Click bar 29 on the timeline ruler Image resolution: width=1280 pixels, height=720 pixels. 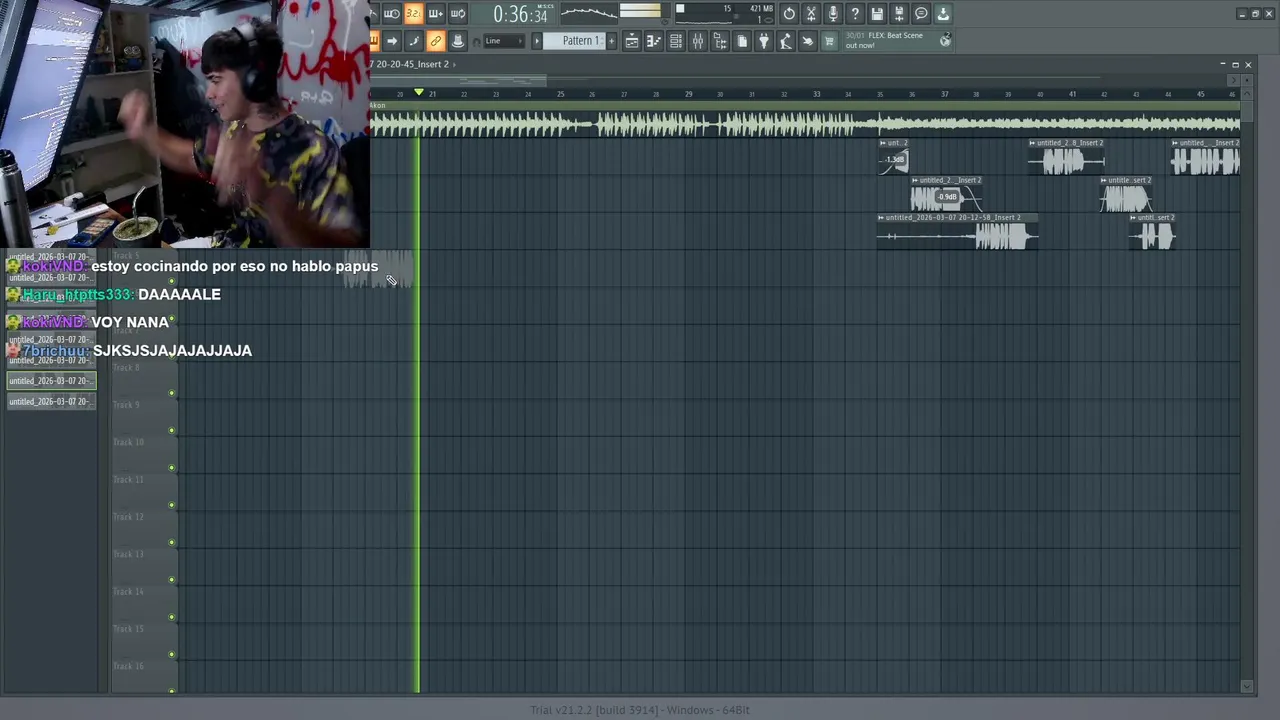point(688,94)
